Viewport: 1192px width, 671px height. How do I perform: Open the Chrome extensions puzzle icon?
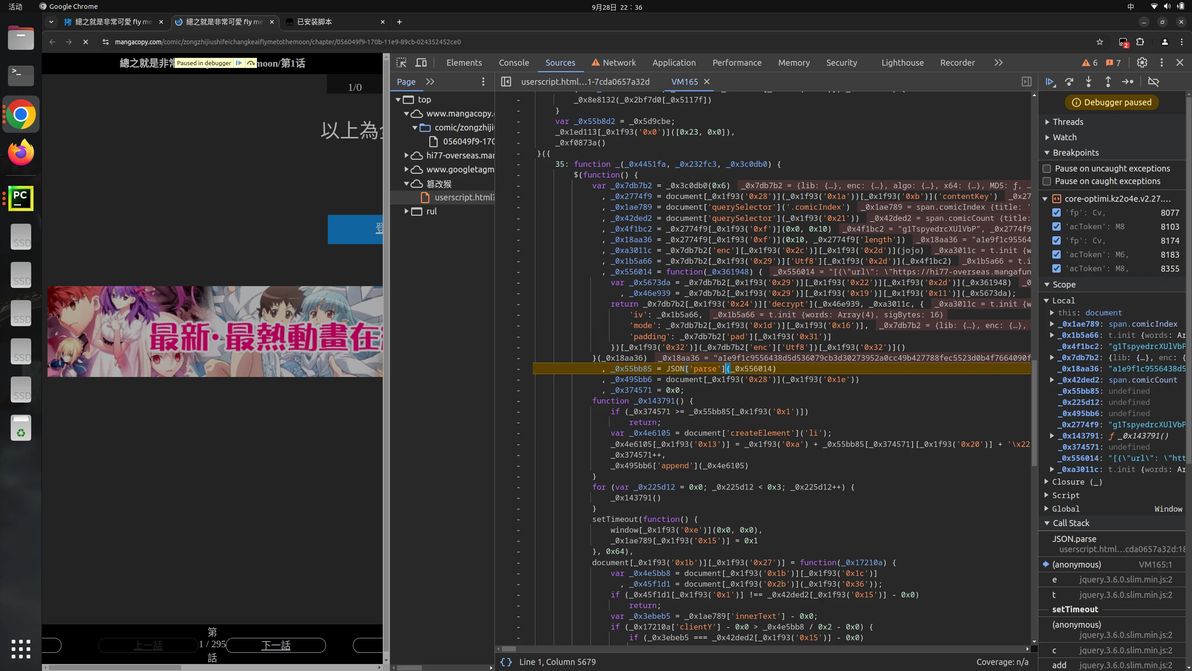click(x=1140, y=42)
